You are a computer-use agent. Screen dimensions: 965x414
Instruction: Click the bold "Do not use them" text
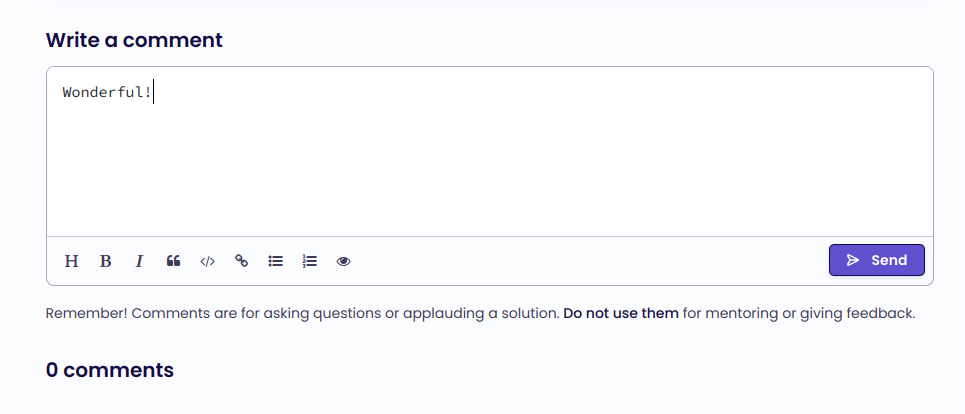(x=621, y=314)
